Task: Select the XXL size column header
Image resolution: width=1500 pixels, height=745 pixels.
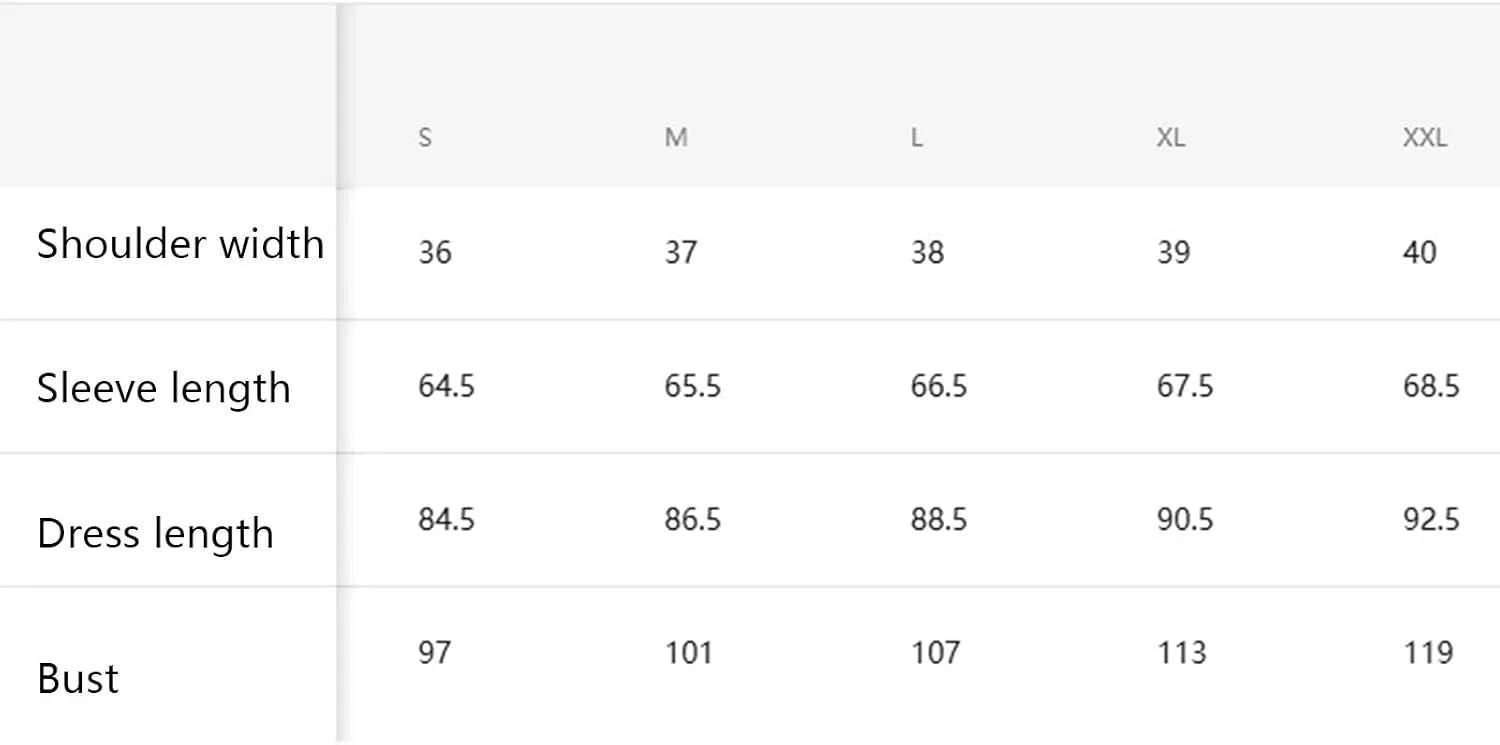Action: [1425, 138]
